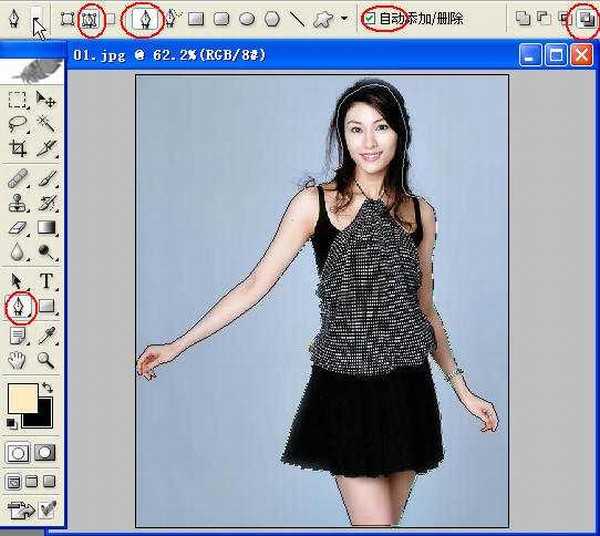
Task: Select the Pen tool in the toolbox
Action: (x=19, y=305)
